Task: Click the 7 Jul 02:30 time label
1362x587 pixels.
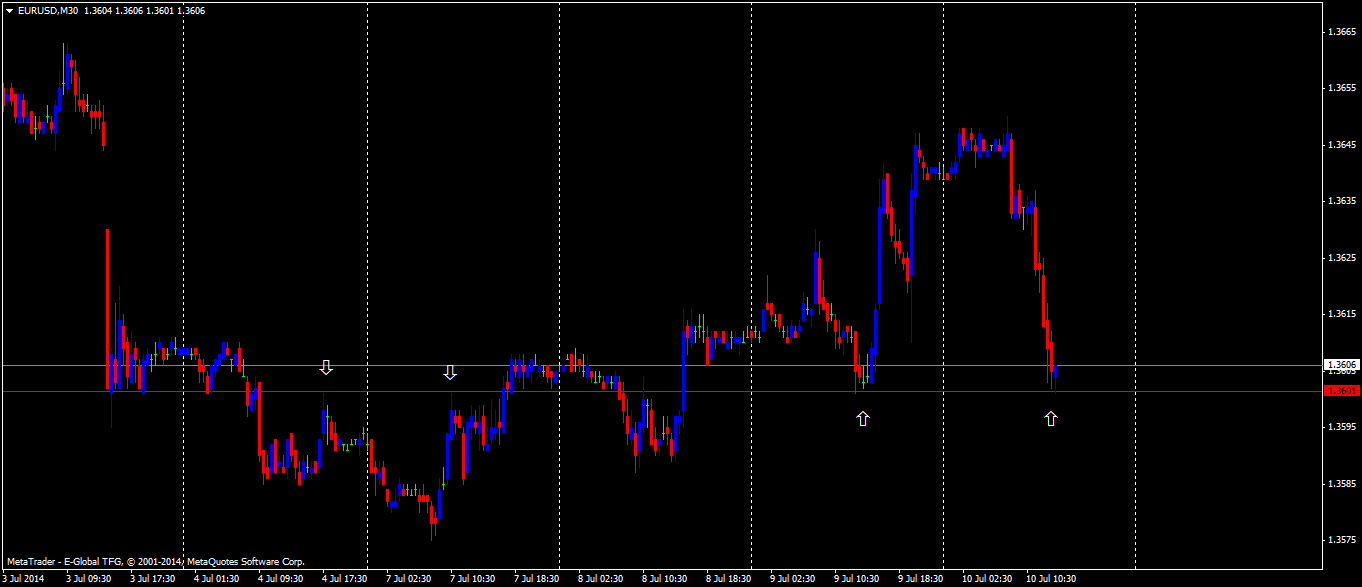Action: pyautogui.click(x=408, y=578)
